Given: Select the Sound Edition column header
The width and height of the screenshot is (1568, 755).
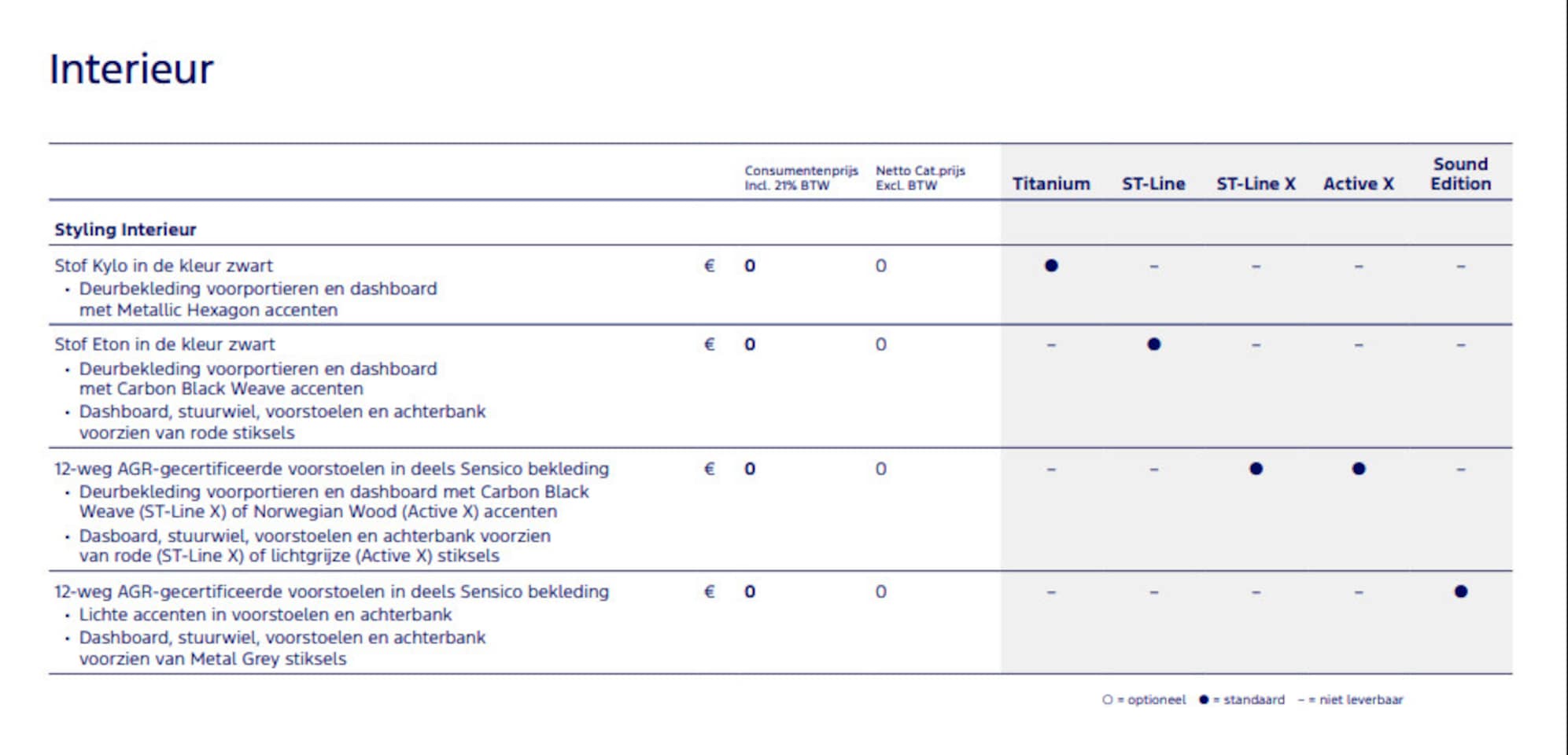Looking at the screenshot, I should 1461,174.
